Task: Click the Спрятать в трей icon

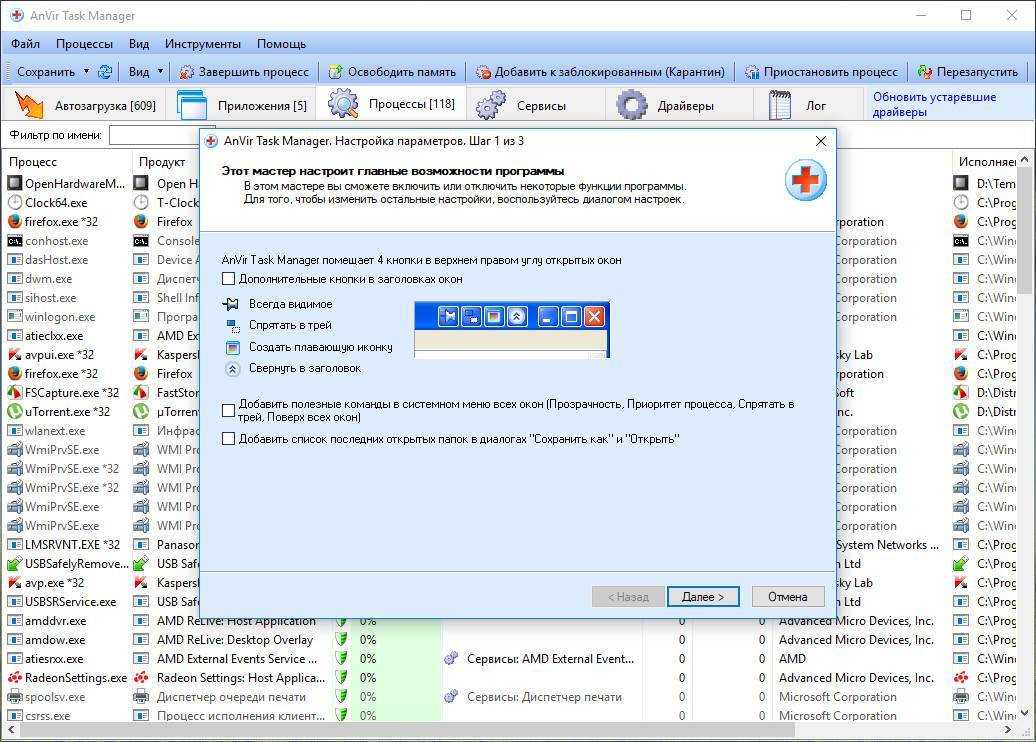Action: 233,325
